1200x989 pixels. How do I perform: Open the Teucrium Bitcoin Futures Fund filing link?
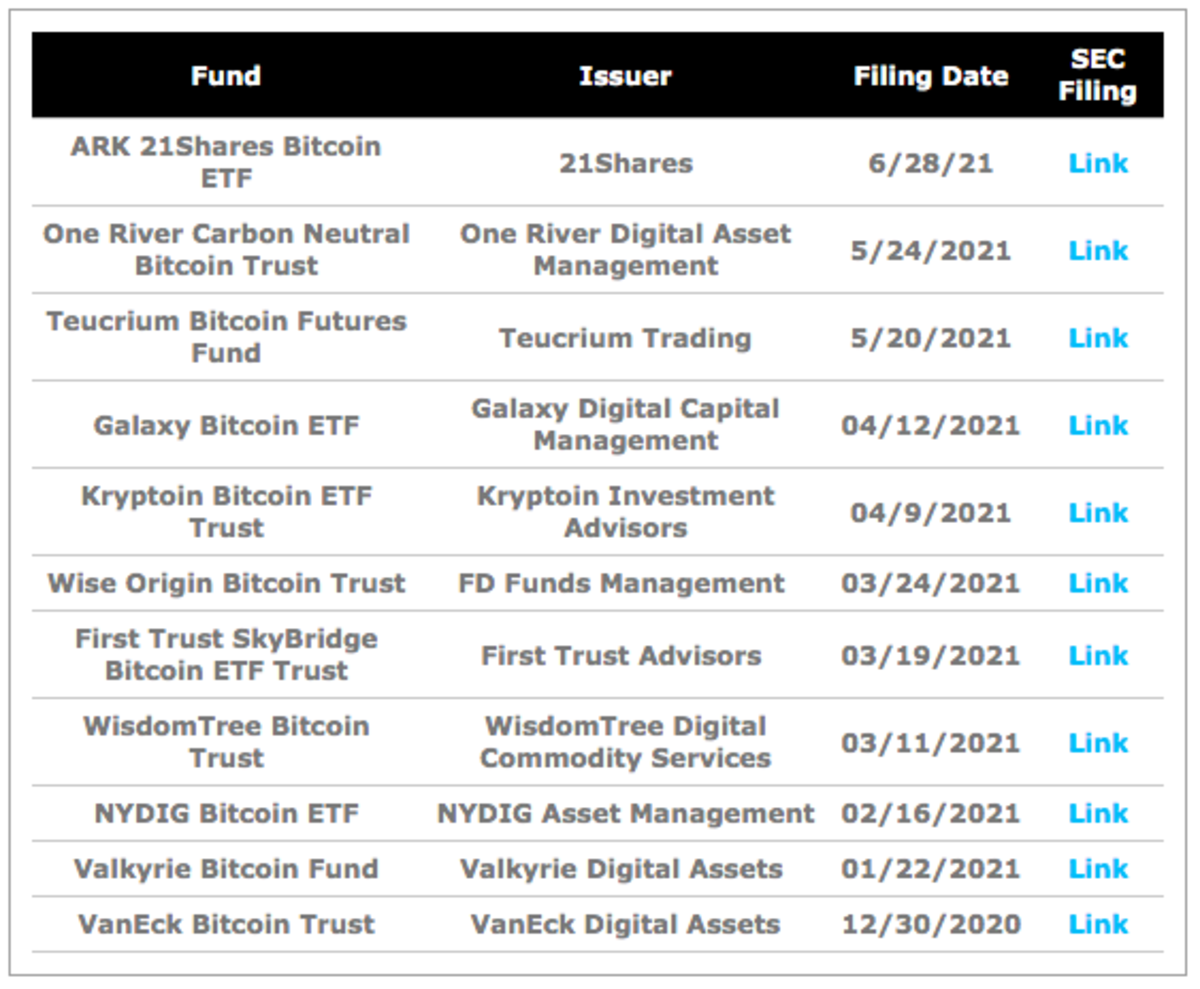tap(1098, 337)
